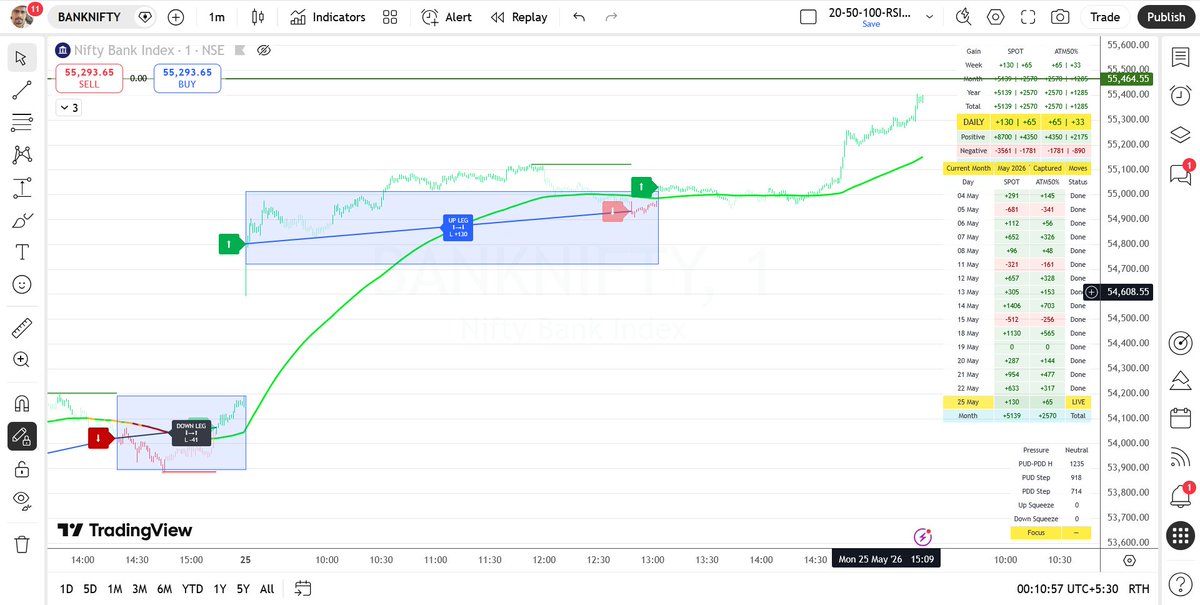1200x605 pixels.
Task: Open the Indicators dialog
Action: point(327,17)
